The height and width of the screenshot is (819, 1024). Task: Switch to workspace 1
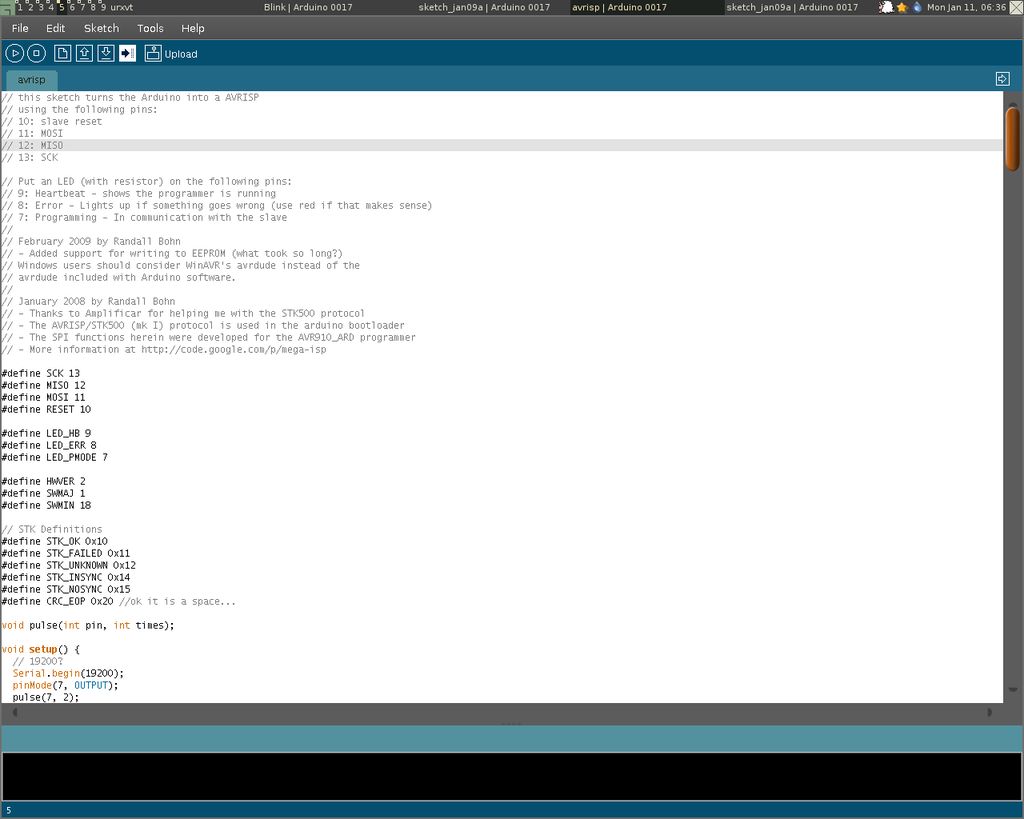(20, 7)
